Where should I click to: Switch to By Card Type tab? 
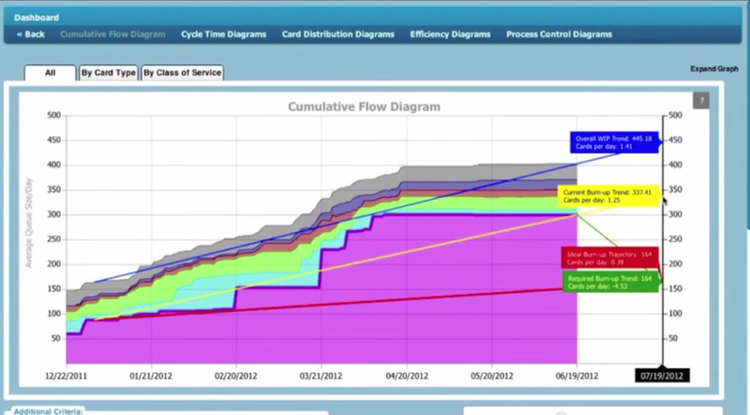pyautogui.click(x=108, y=73)
